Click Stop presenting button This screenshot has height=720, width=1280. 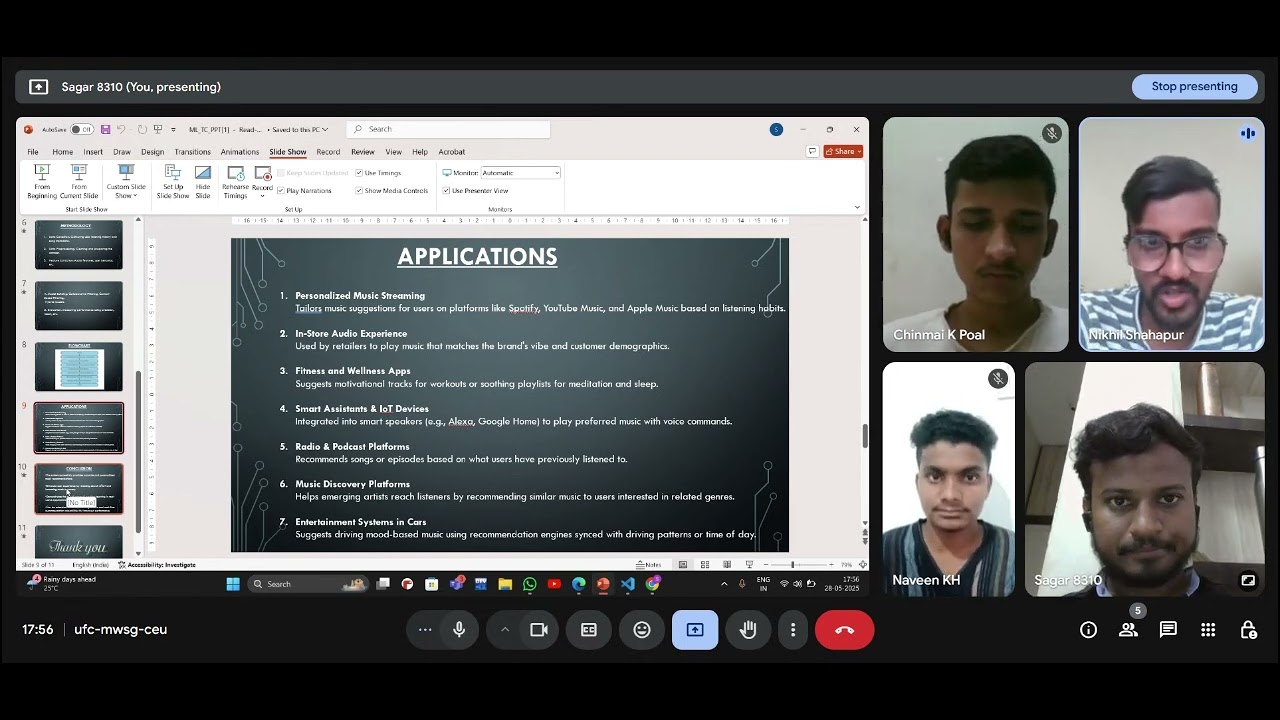click(x=1194, y=87)
